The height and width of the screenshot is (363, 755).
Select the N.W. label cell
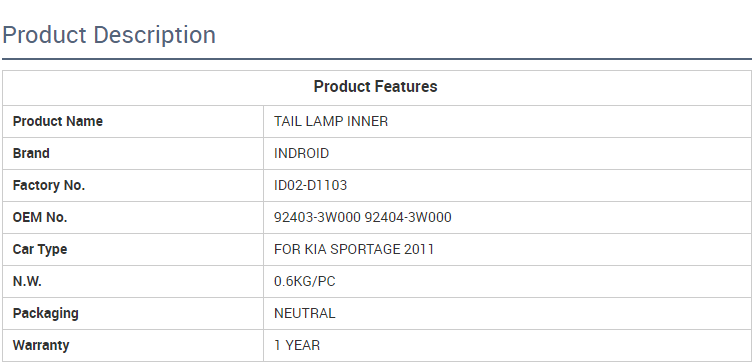(x=133, y=281)
